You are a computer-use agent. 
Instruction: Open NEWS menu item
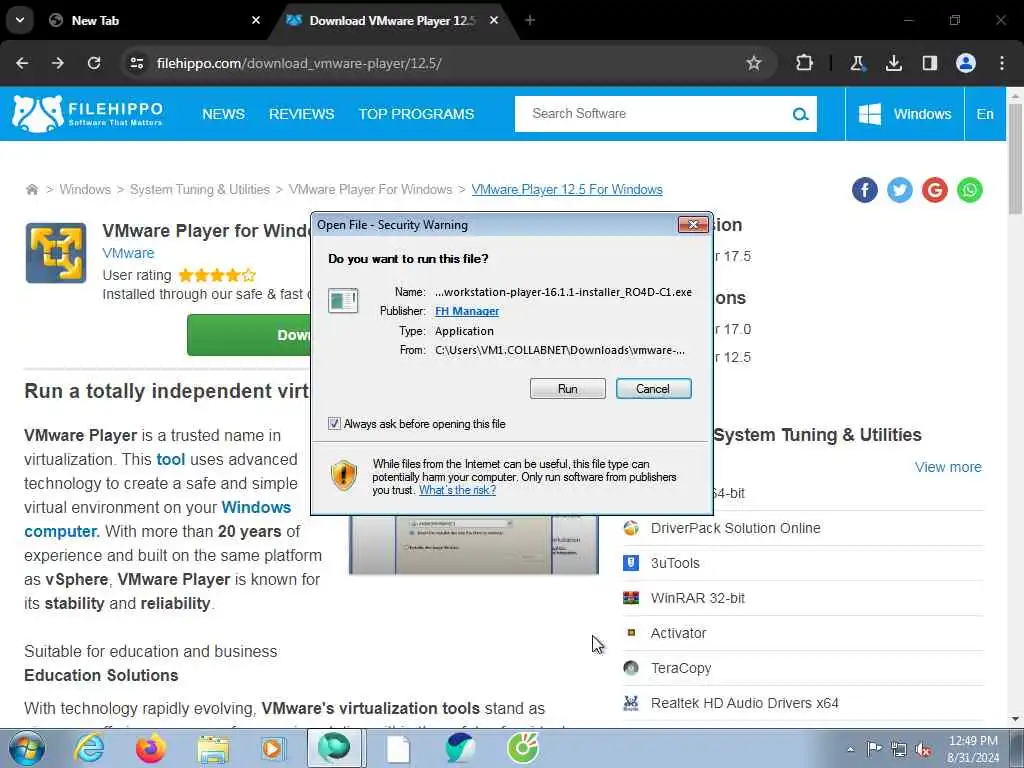pyautogui.click(x=223, y=114)
